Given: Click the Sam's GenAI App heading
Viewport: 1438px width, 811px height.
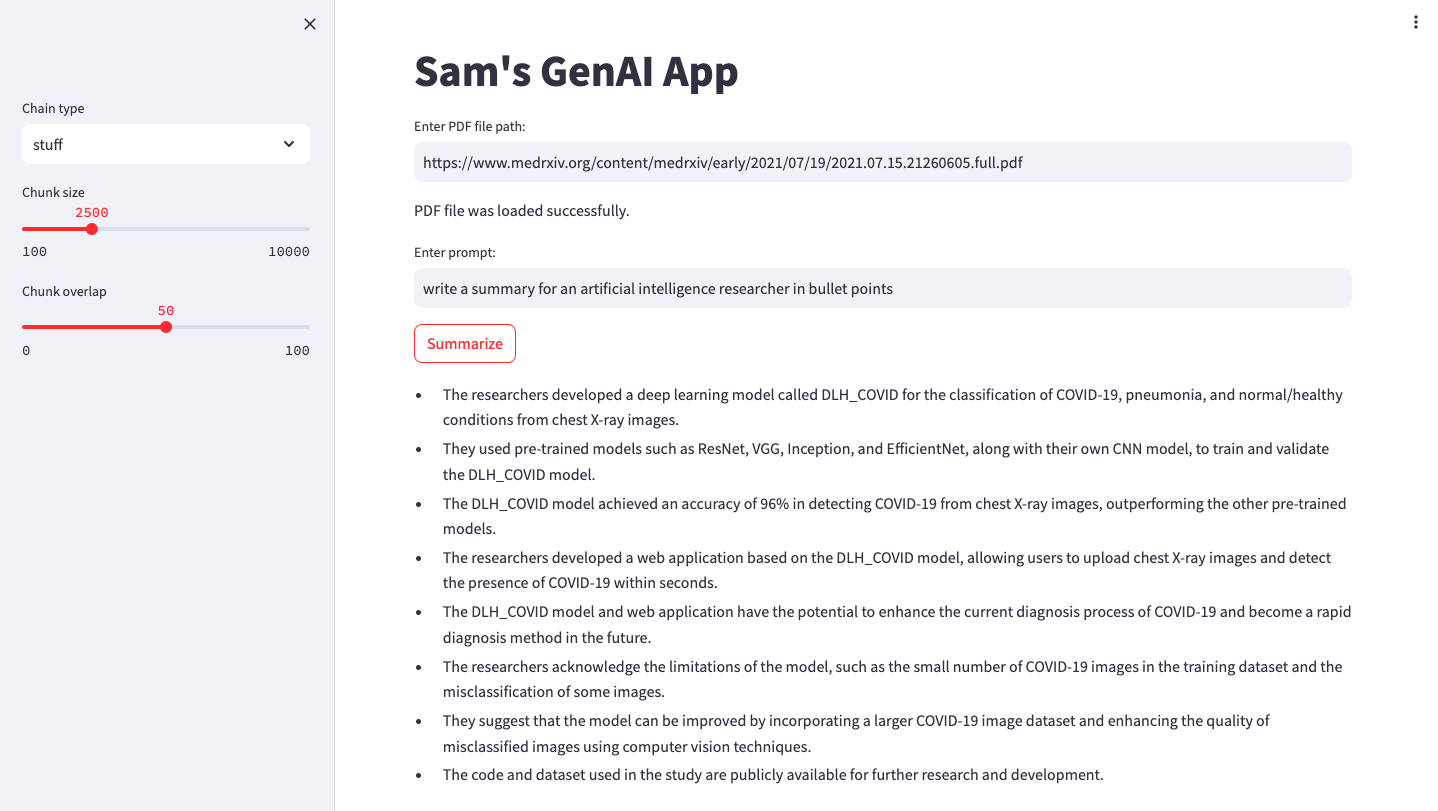Looking at the screenshot, I should click(x=576, y=71).
